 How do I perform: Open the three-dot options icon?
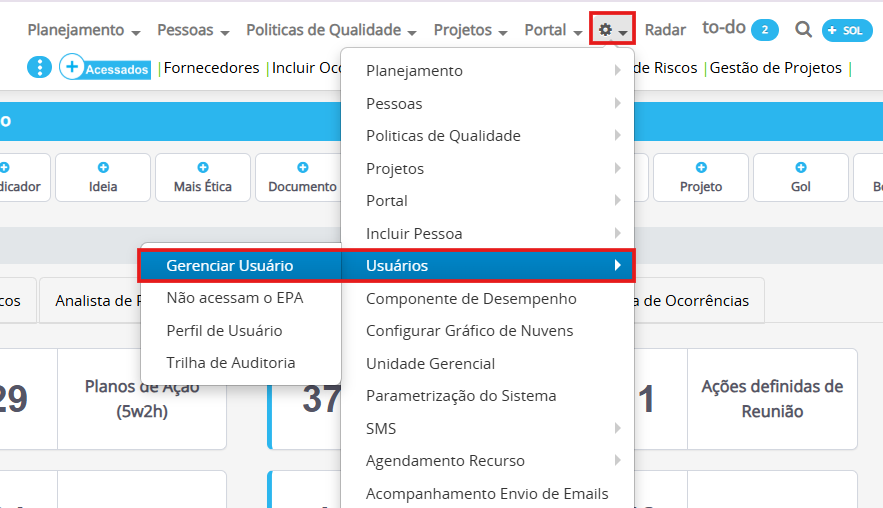click(x=39, y=68)
